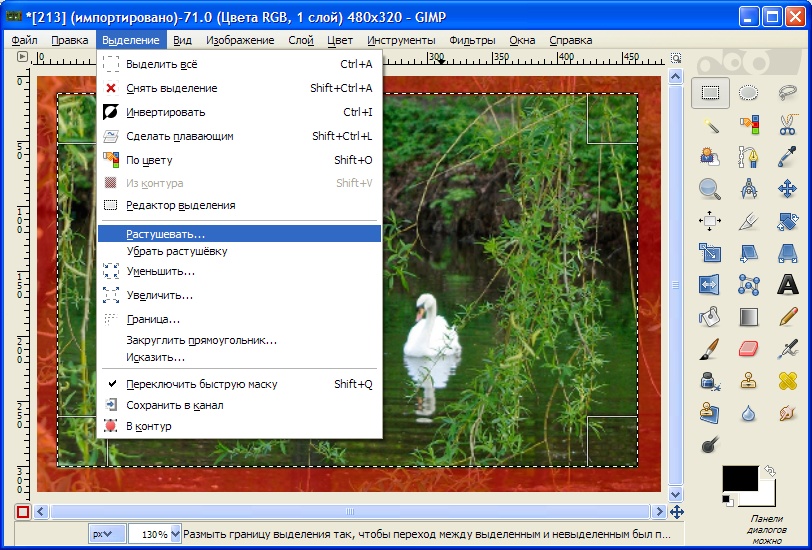Select the Smudge finger tool
812x550 pixels.
pyautogui.click(x=787, y=413)
